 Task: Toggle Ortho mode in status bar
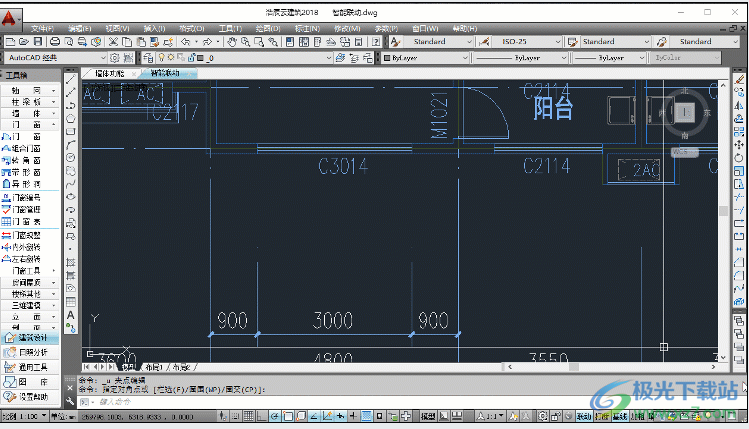click(261, 416)
